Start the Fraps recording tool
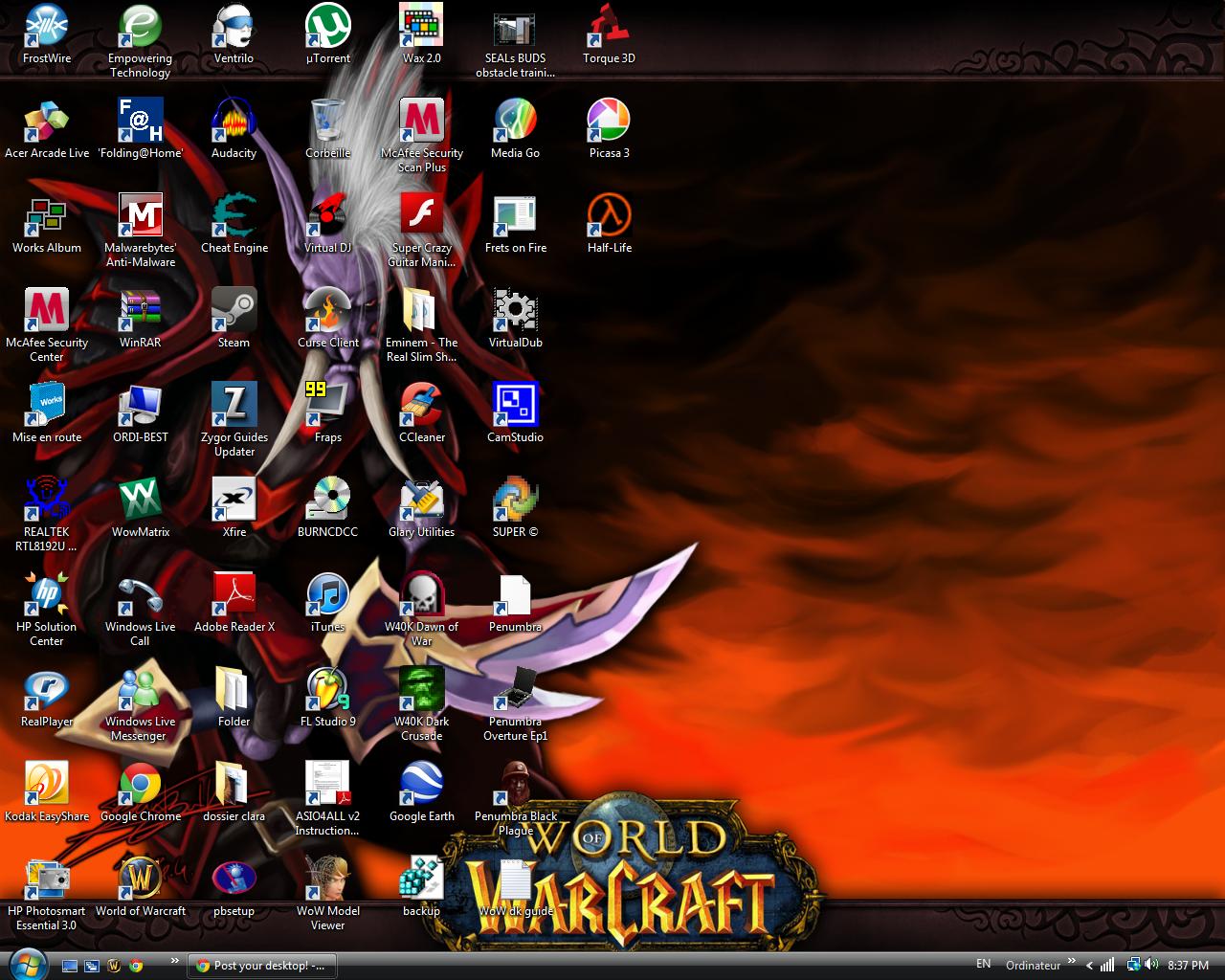1225x980 pixels. click(x=327, y=406)
